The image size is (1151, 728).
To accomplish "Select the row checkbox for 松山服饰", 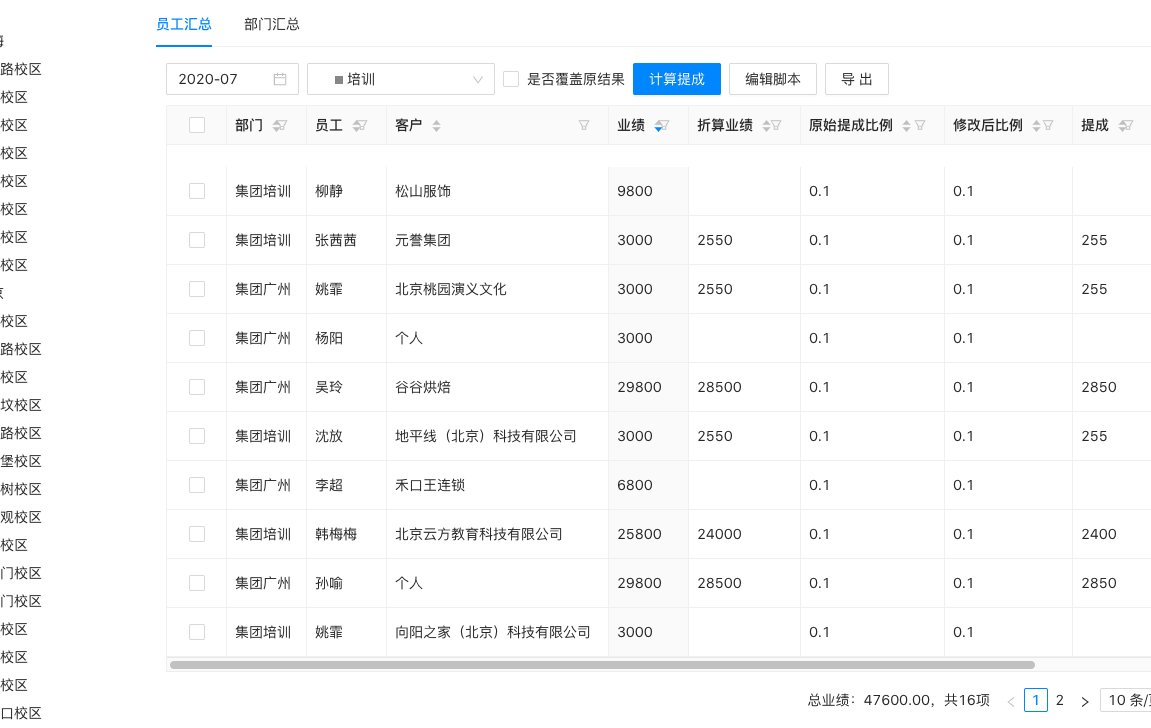I will click(x=197, y=191).
